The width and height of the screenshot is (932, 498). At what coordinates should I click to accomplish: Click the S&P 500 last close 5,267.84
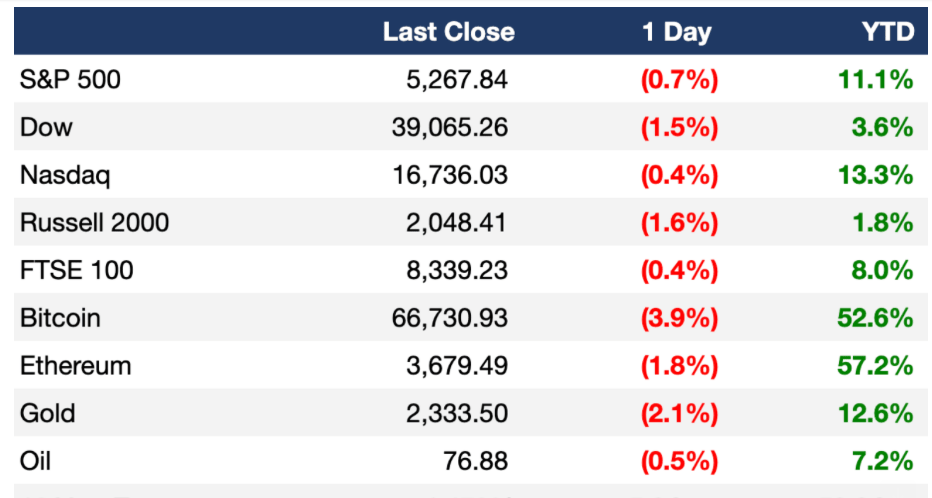coord(457,80)
